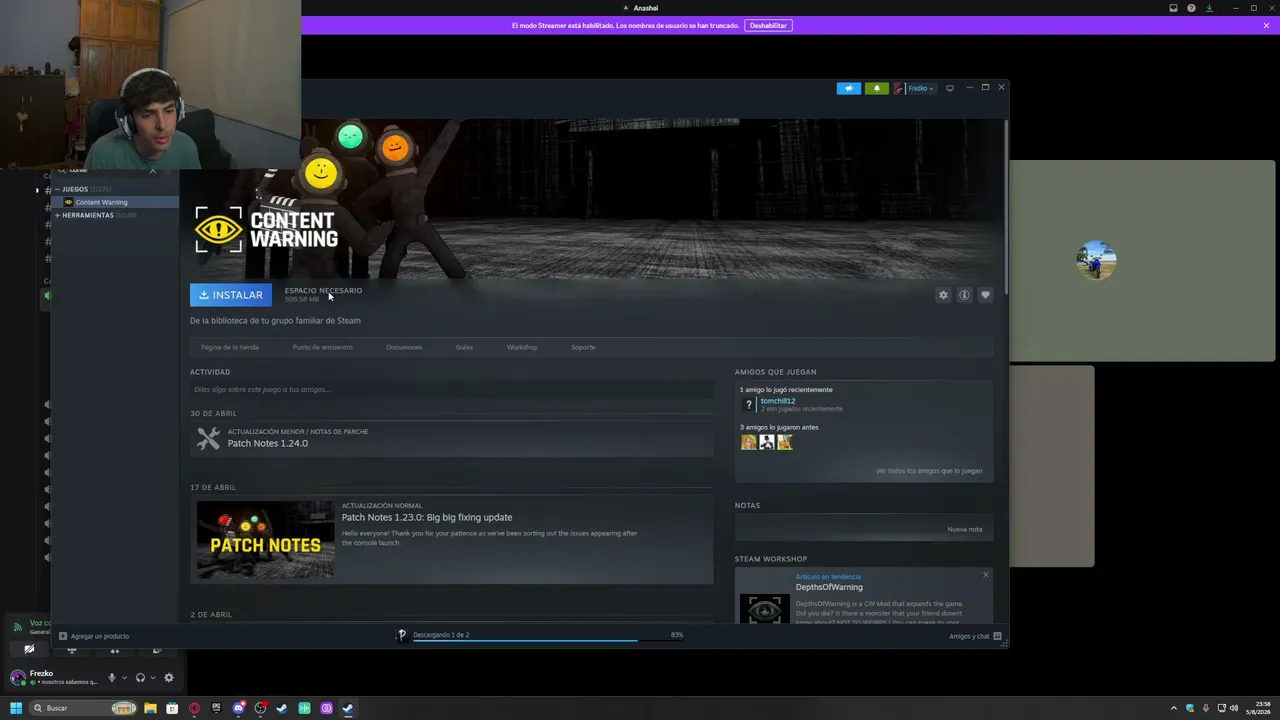
Task: Install Content Warning with the Instalar button
Action: point(231,295)
